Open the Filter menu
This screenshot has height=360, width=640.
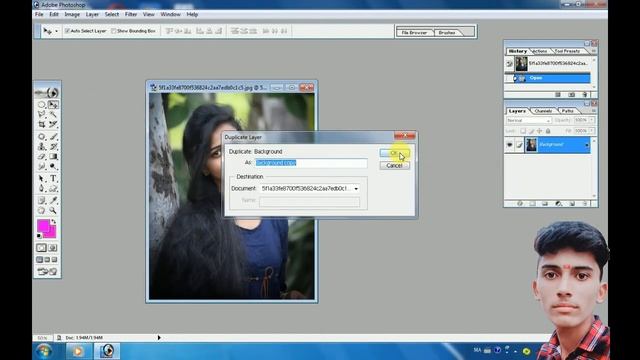pos(131,14)
